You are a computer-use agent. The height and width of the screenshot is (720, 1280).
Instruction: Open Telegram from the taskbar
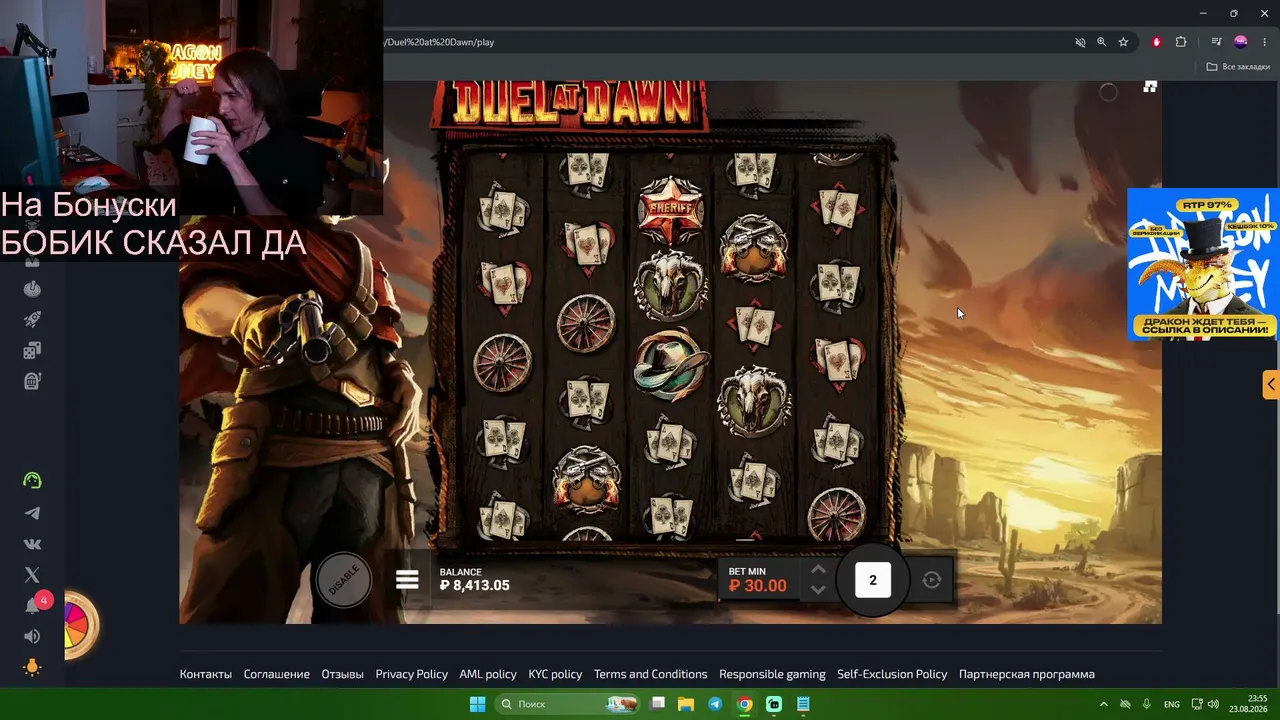coord(715,704)
